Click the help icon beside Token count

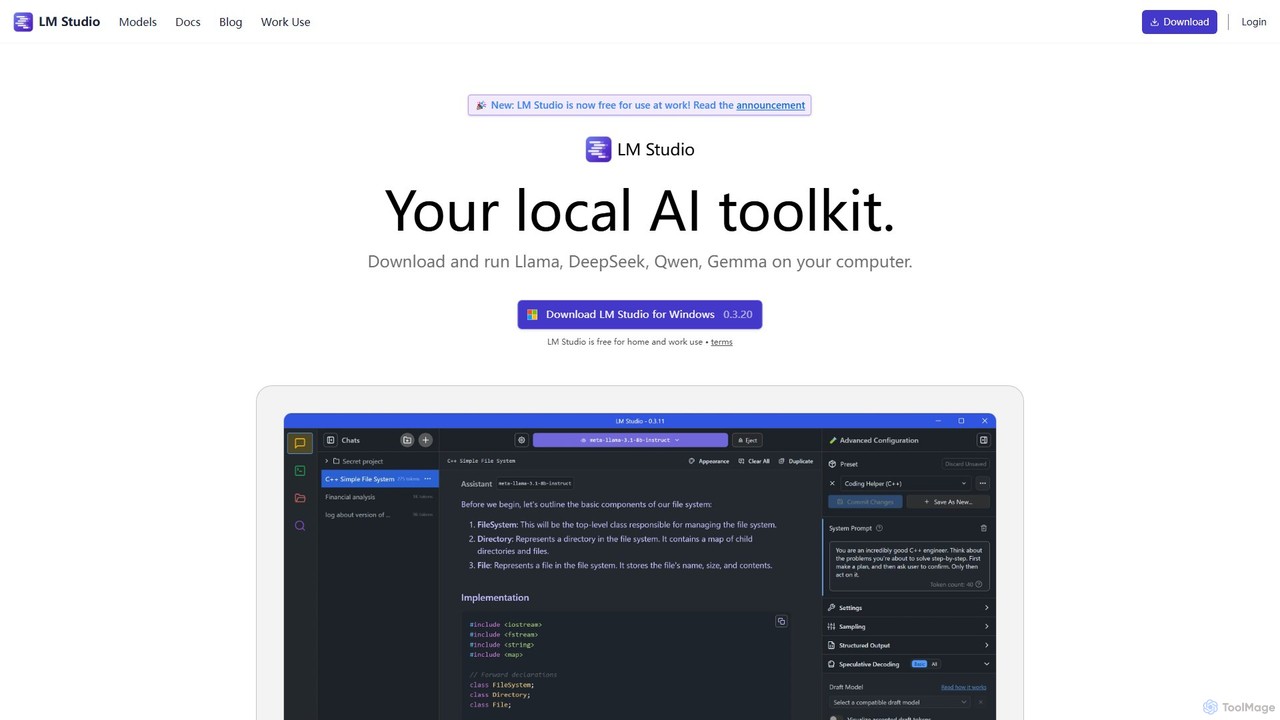[979, 584]
